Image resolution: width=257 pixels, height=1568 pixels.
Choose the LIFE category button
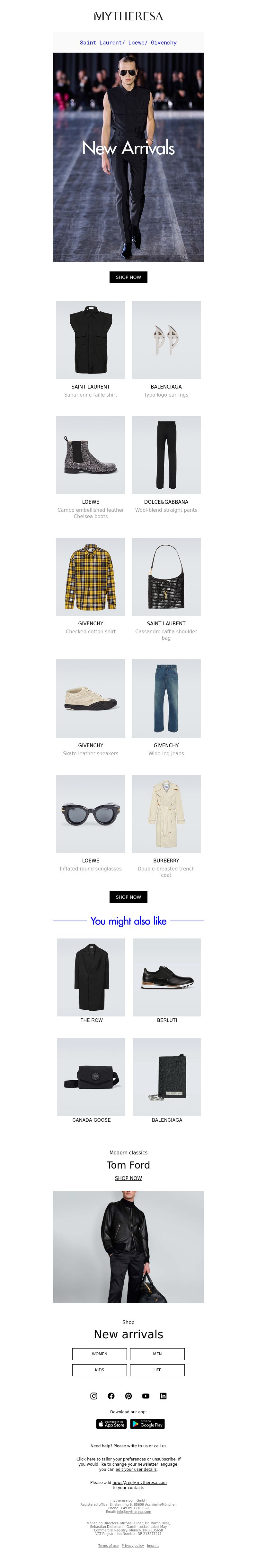[x=157, y=1370]
